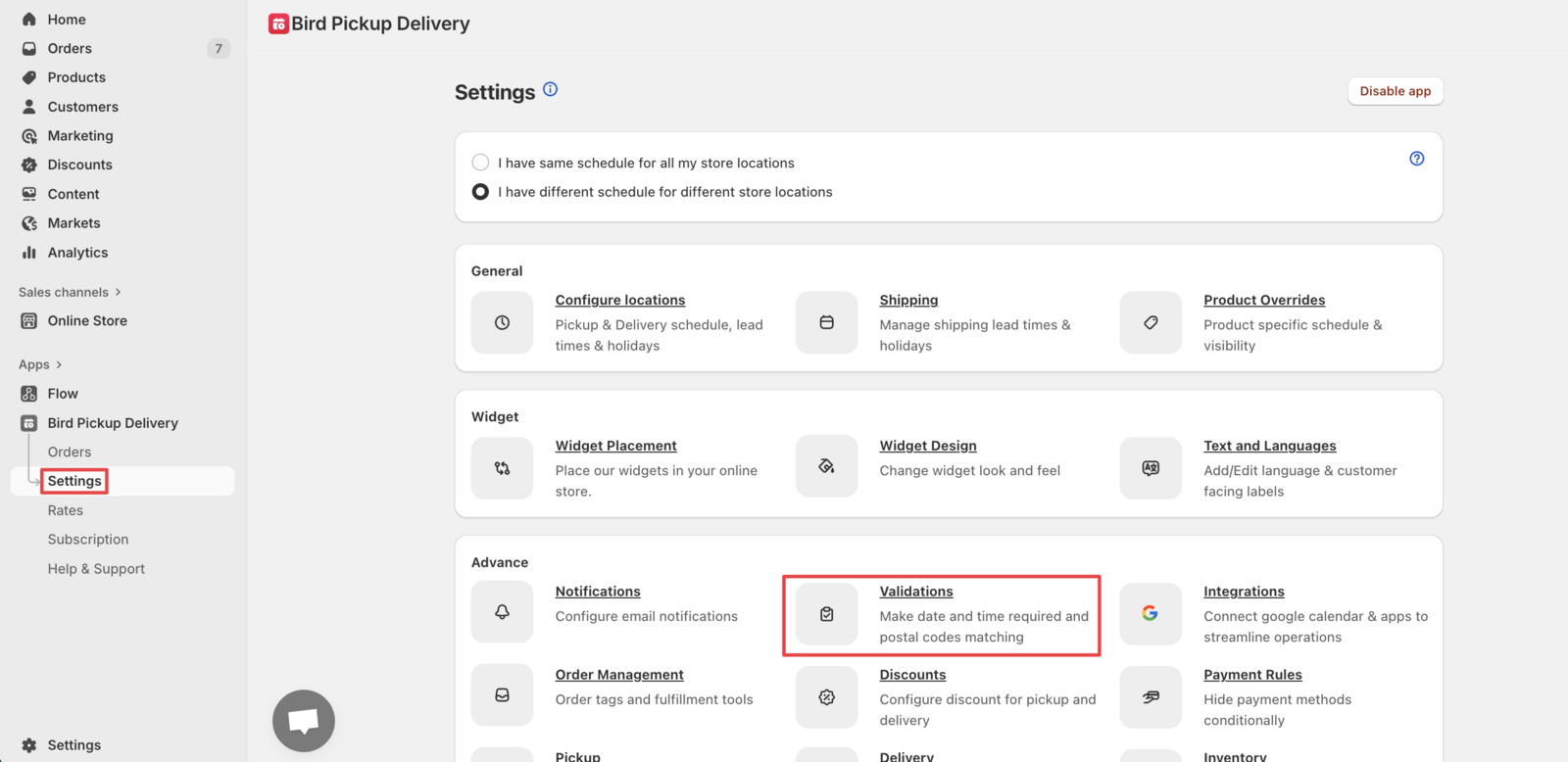The height and width of the screenshot is (762, 1568).
Task: Click the Home icon in sidebar
Action: click(x=29, y=20)
